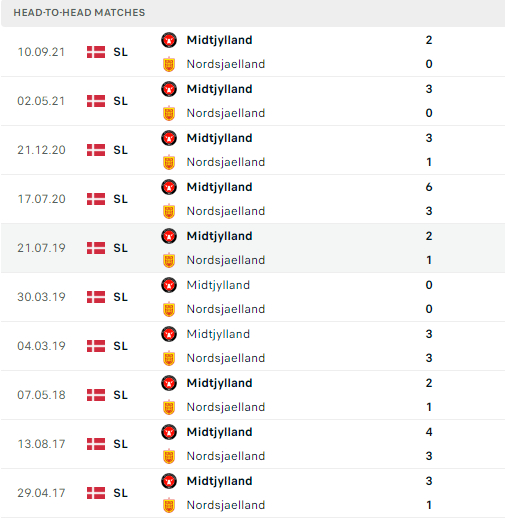Click Nordsjaelland crest in 10.09.21 match
The width and height of the screenshot is (505, 518).
click(169, 64)
